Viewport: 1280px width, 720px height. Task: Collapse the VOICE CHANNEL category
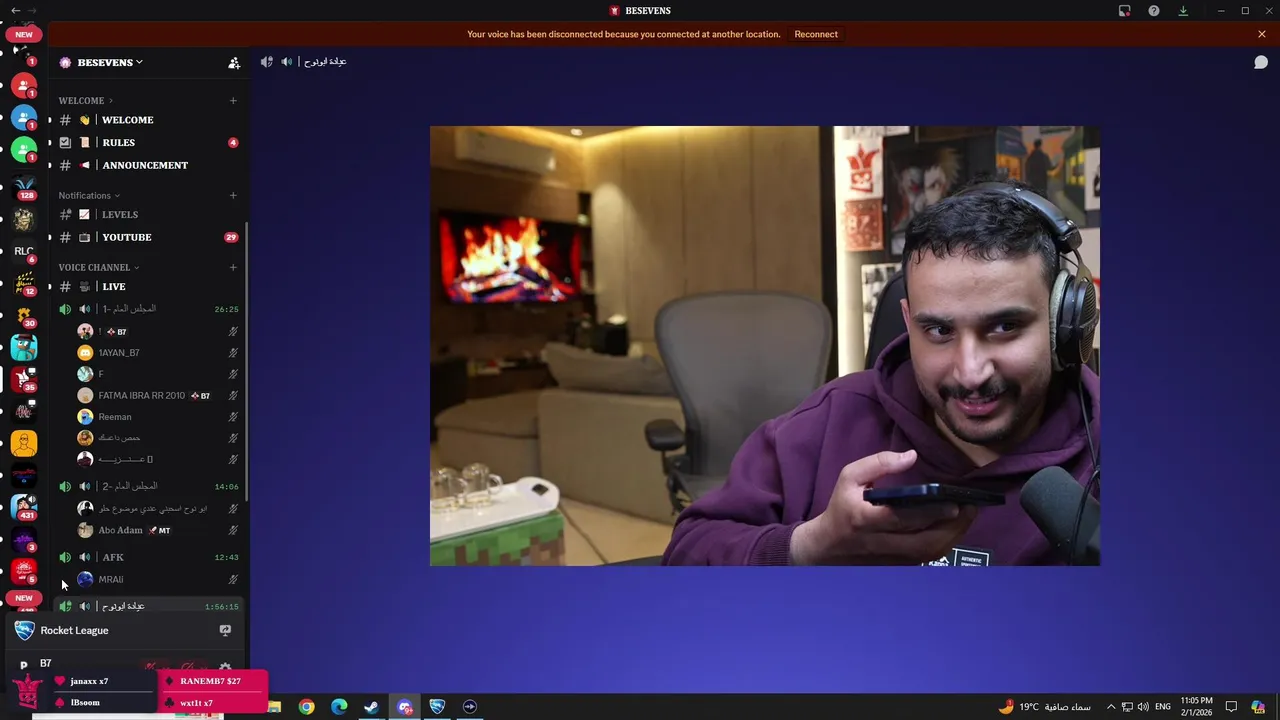(x=98, y=267)
